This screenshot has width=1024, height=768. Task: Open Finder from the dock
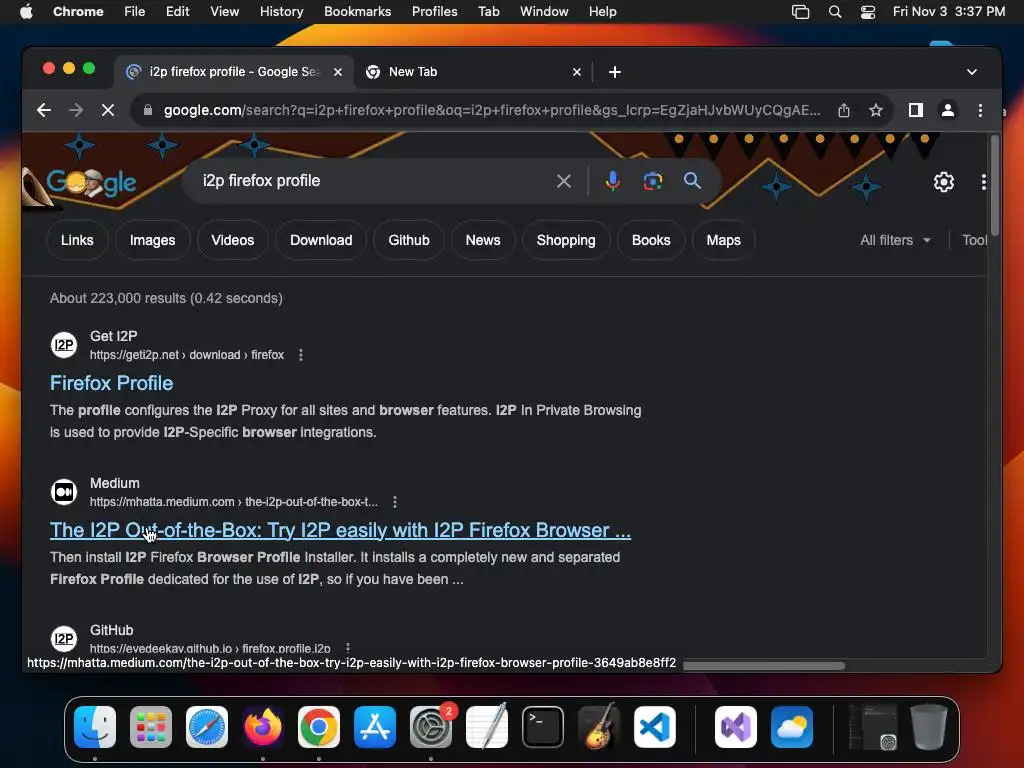pyautogui.click(x=95, y=727)
